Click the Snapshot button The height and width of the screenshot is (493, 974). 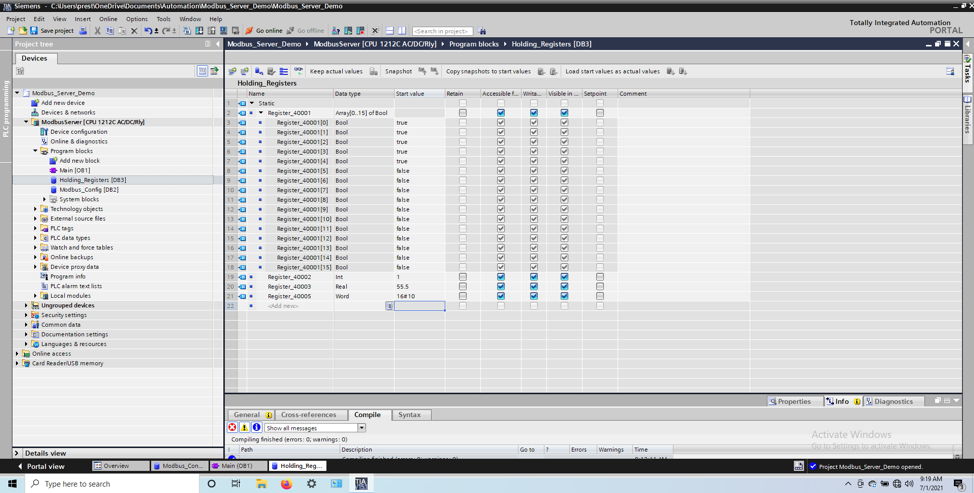point(398,71)
